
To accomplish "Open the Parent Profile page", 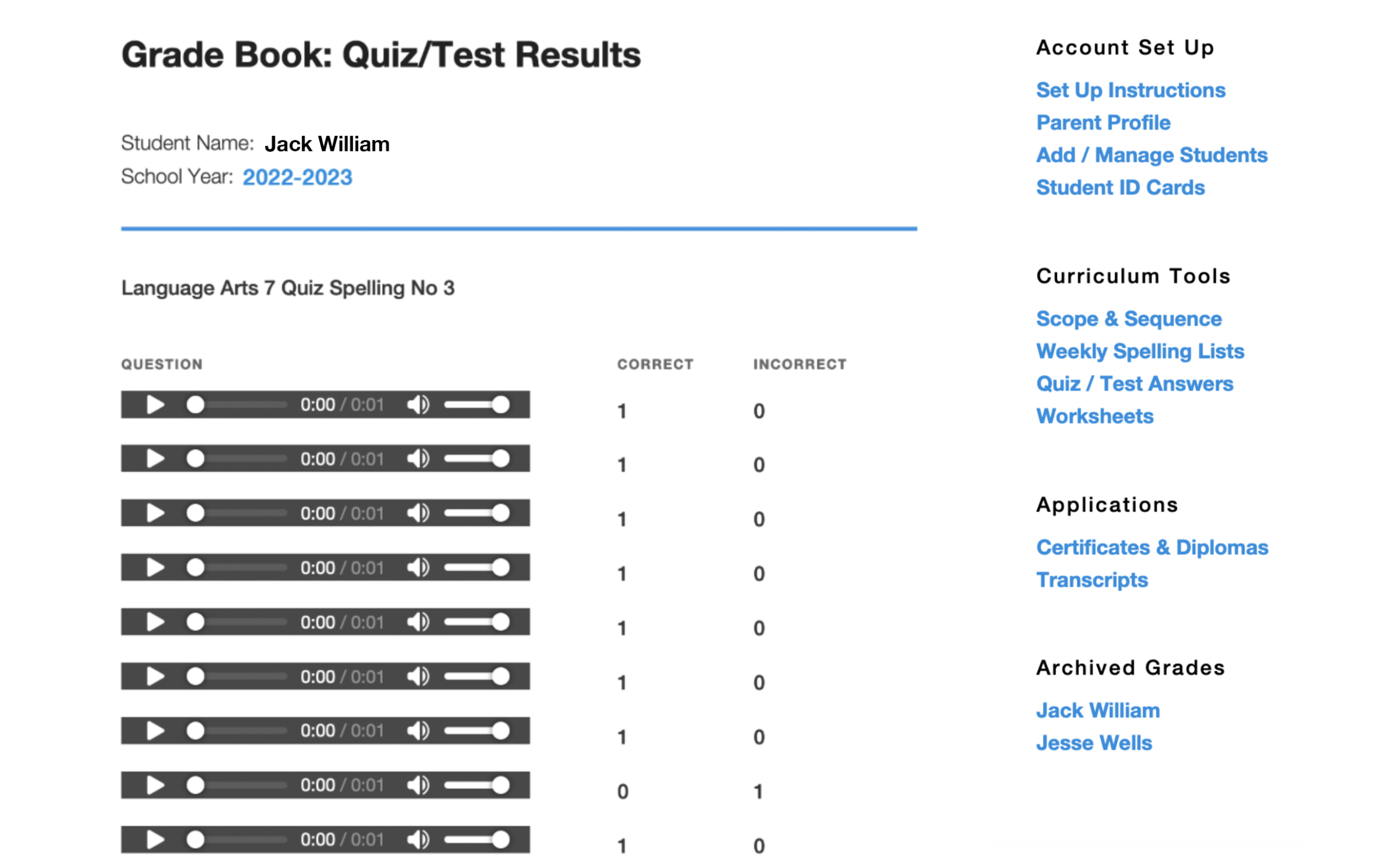I will click(1103, 122).
